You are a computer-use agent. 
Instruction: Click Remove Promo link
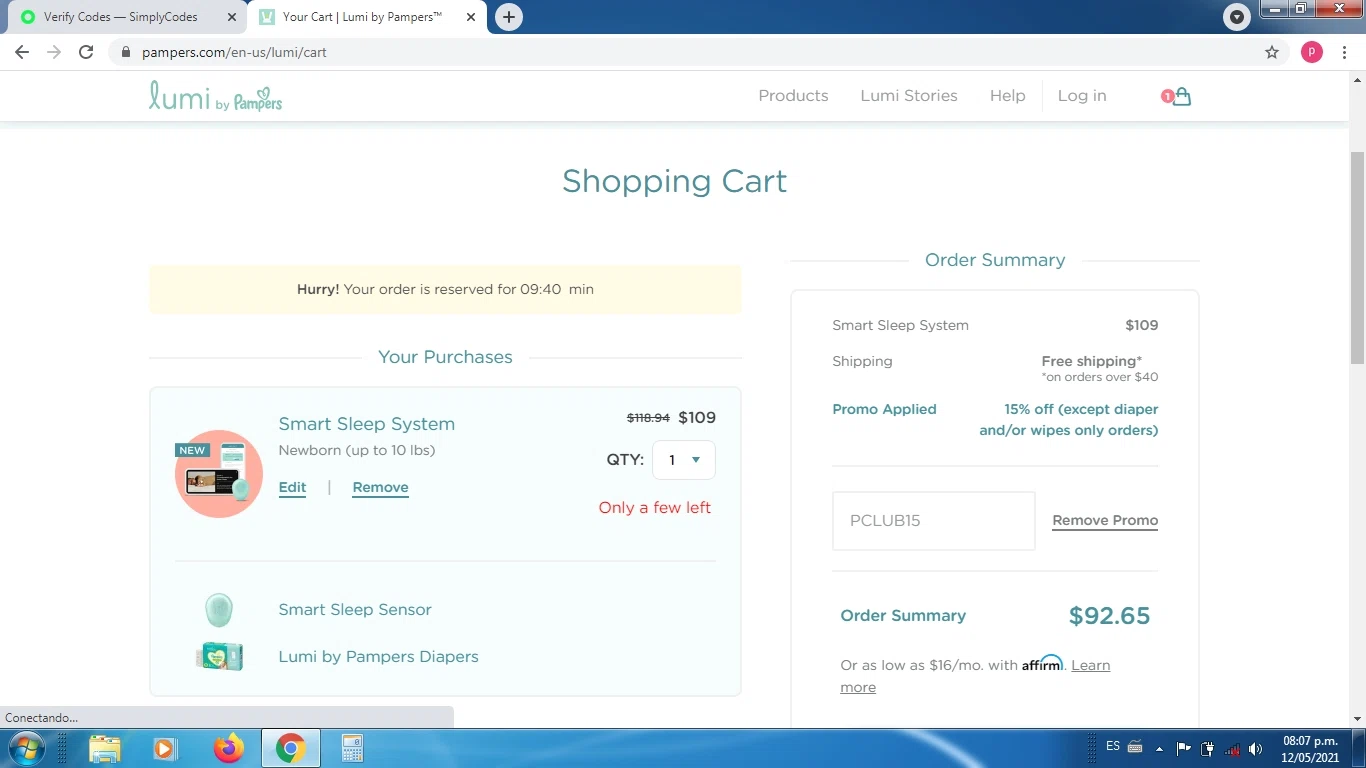pyautogui.click(x=1105, y=521)
